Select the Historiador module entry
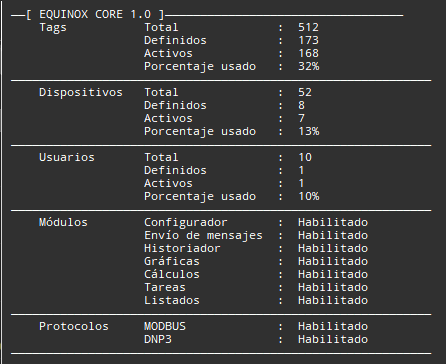The image size is (446, 364). point(182,248)
